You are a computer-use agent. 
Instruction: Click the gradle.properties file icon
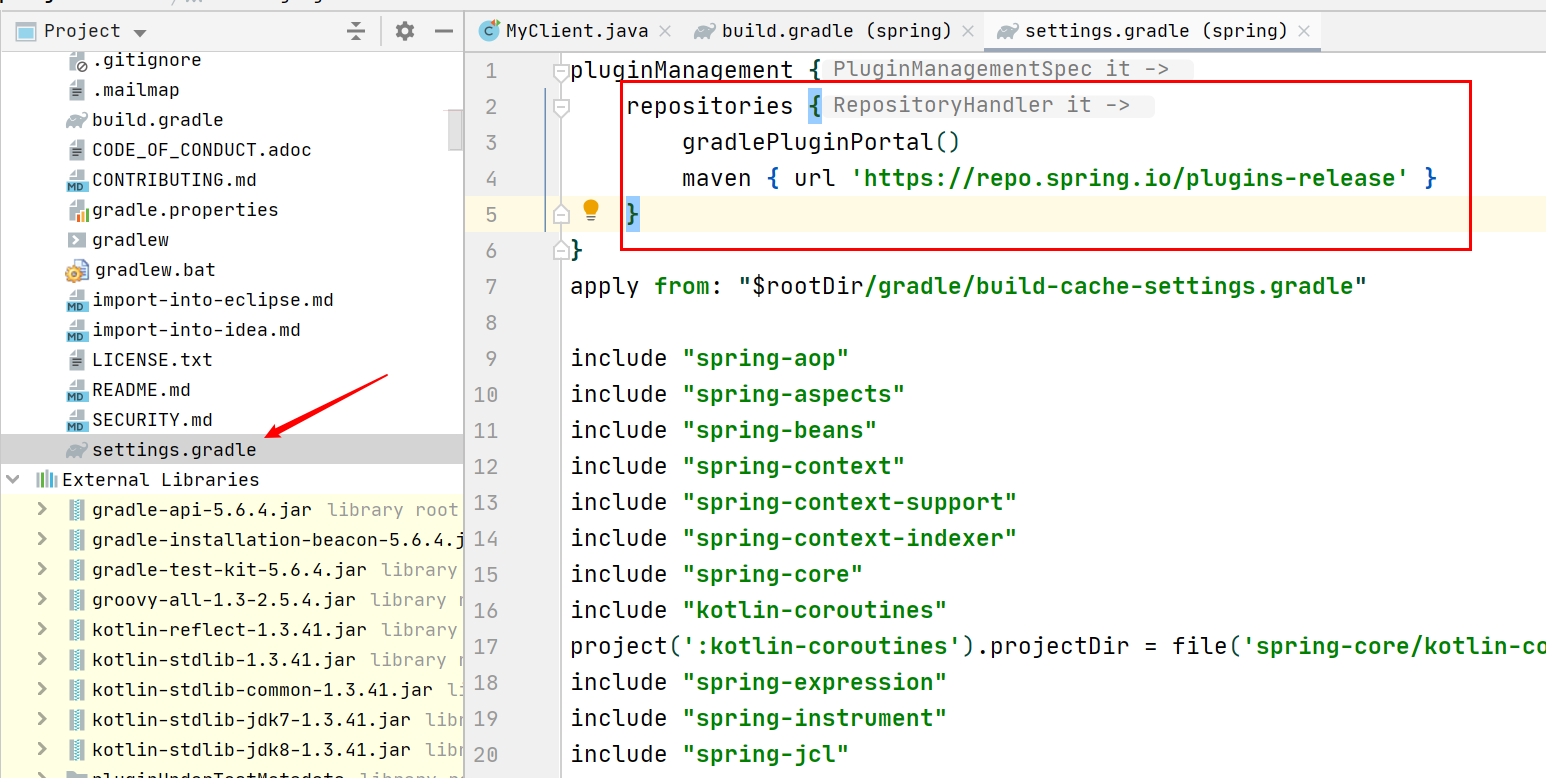[x=77, y=210]
